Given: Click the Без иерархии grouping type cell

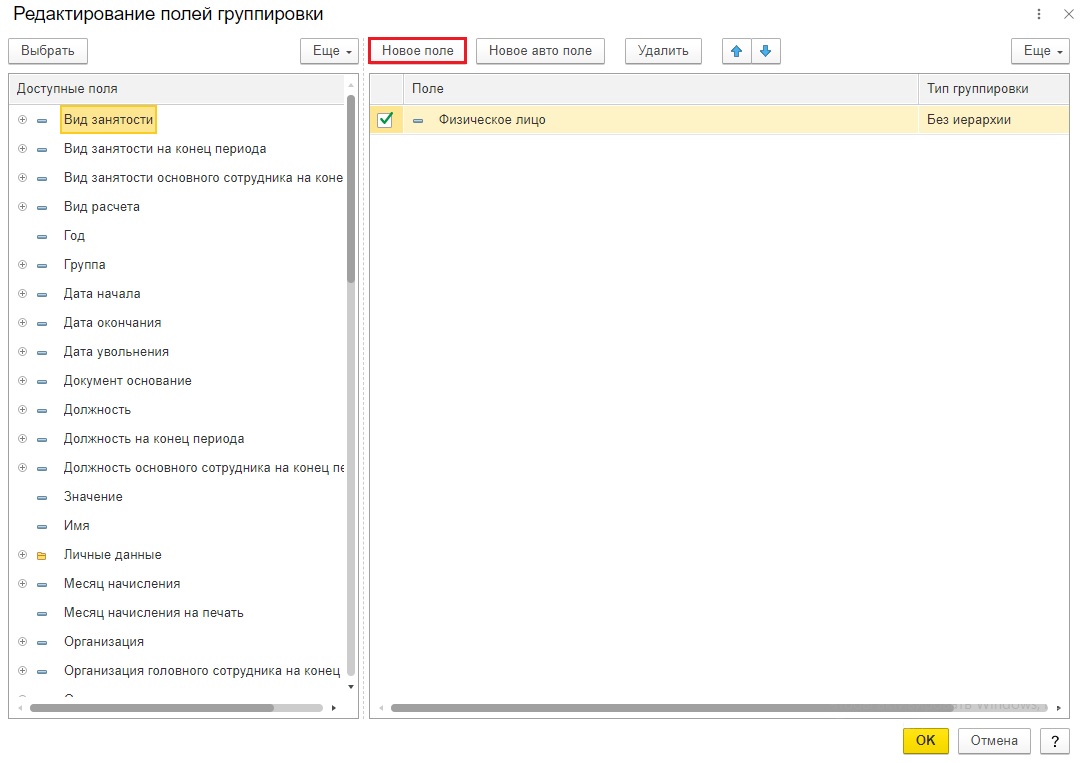Looking at the screenshot, I should coord(994,120).
